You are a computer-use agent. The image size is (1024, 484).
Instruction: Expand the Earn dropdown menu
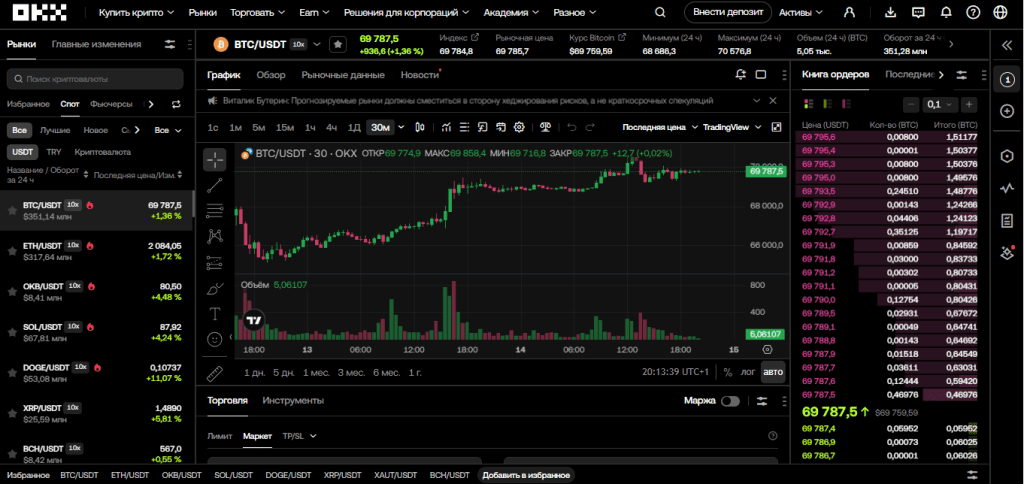click(x=314, y=12)
